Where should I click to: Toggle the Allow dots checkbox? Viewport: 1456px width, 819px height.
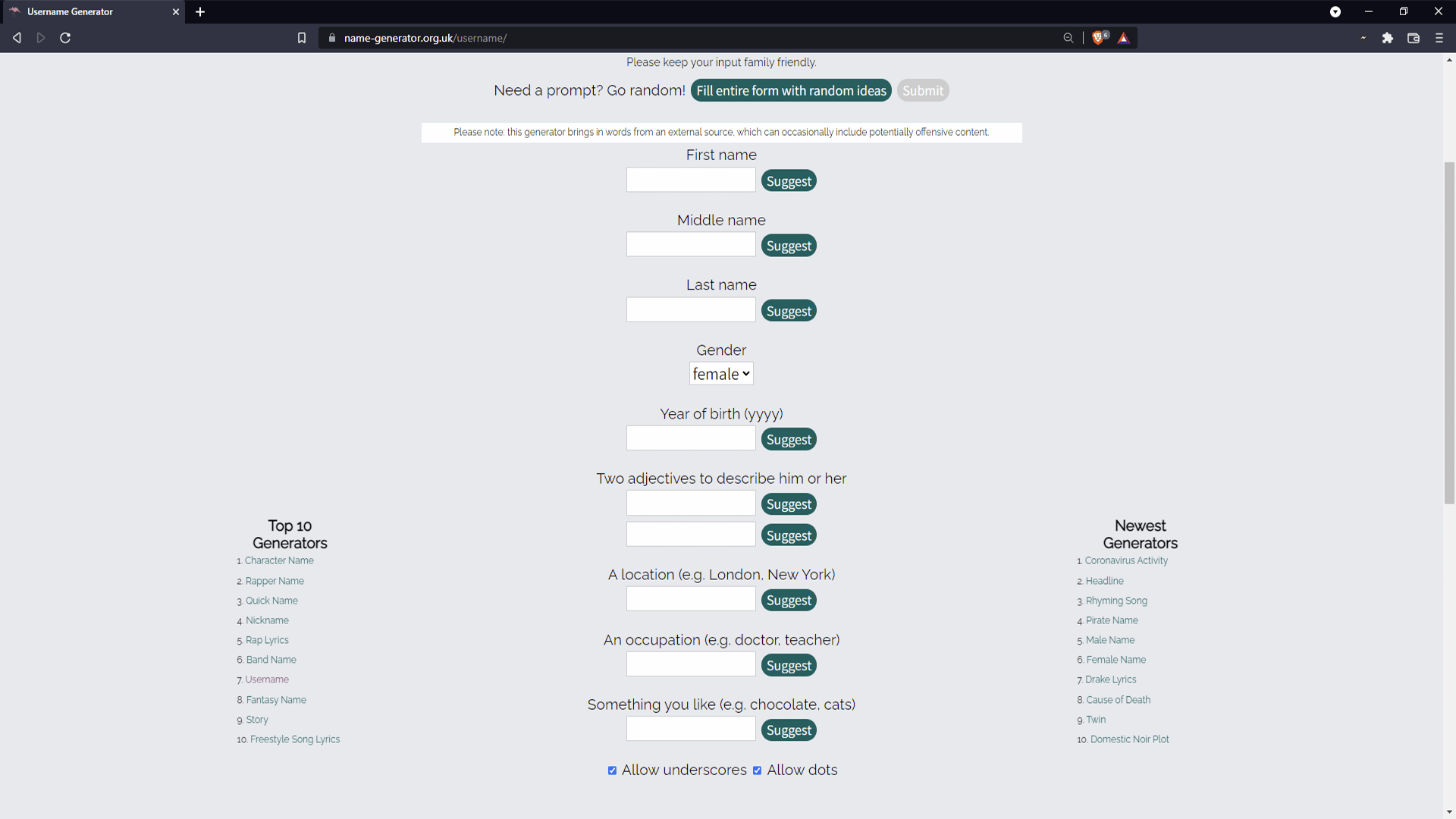757,770
